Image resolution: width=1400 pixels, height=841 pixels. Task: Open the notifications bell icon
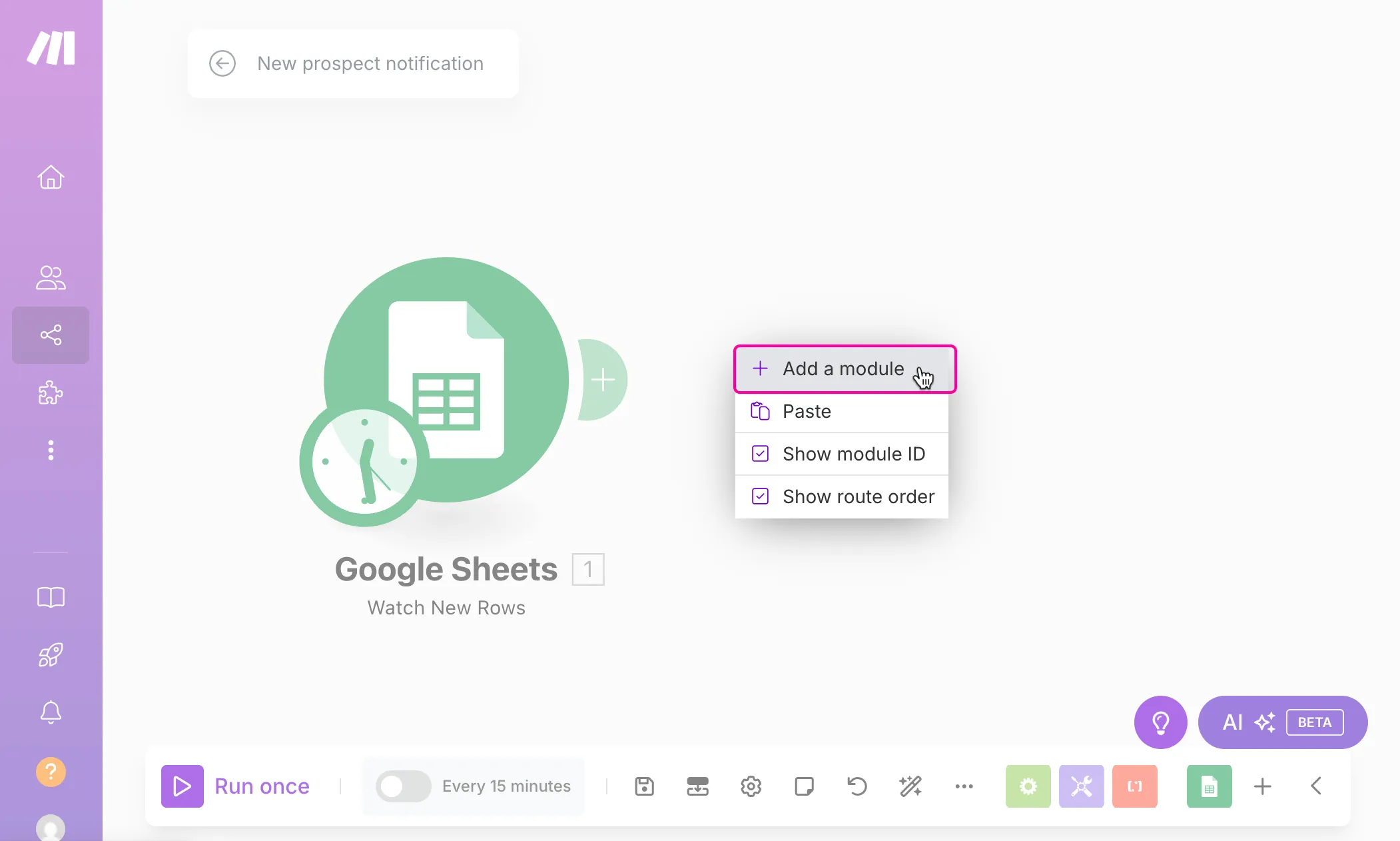pos(51,712)
